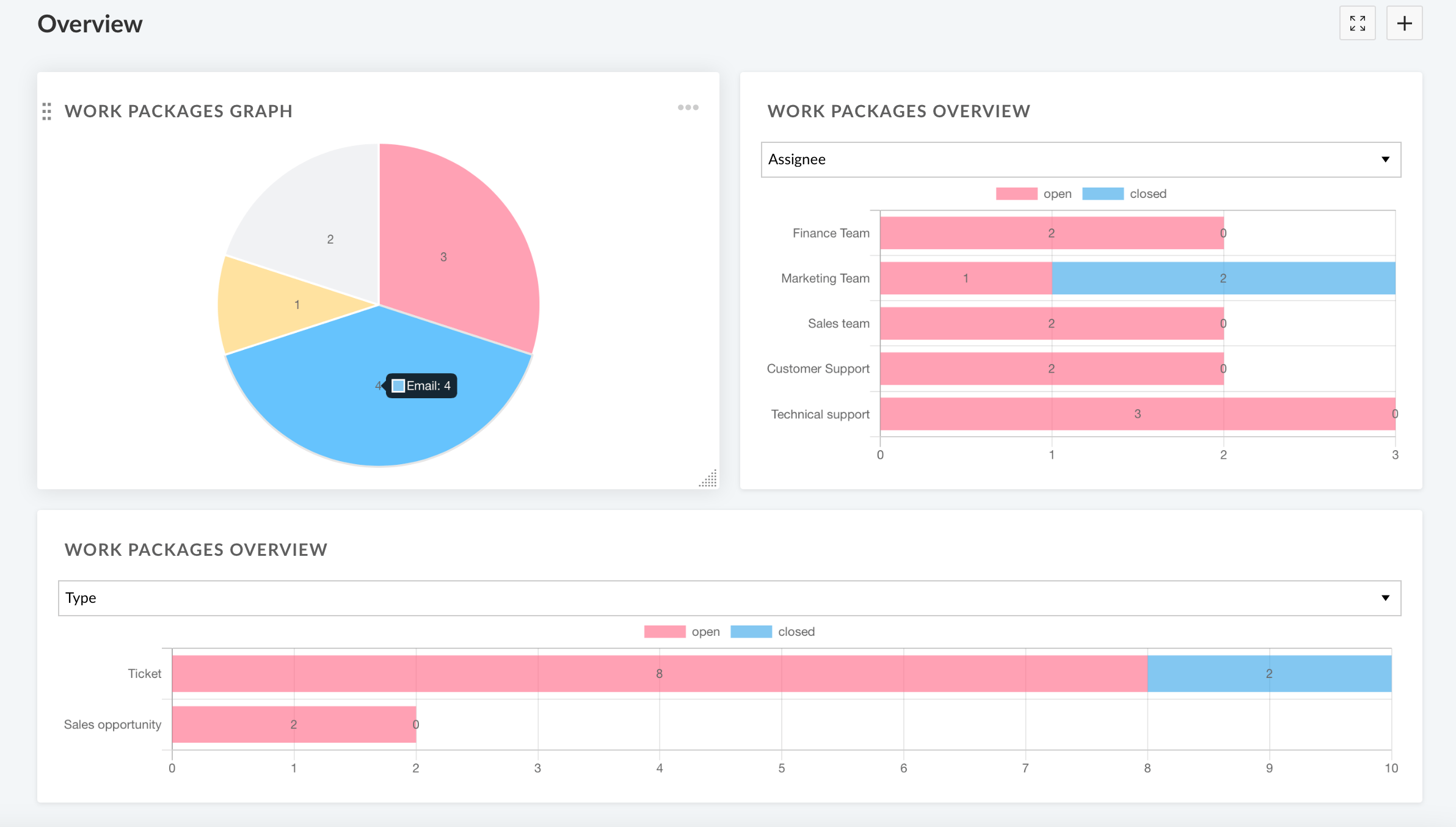Click the resize handle of the pie chart widget
The width and height of the screenshot is (1456, 827).
(x=707, y=481)
